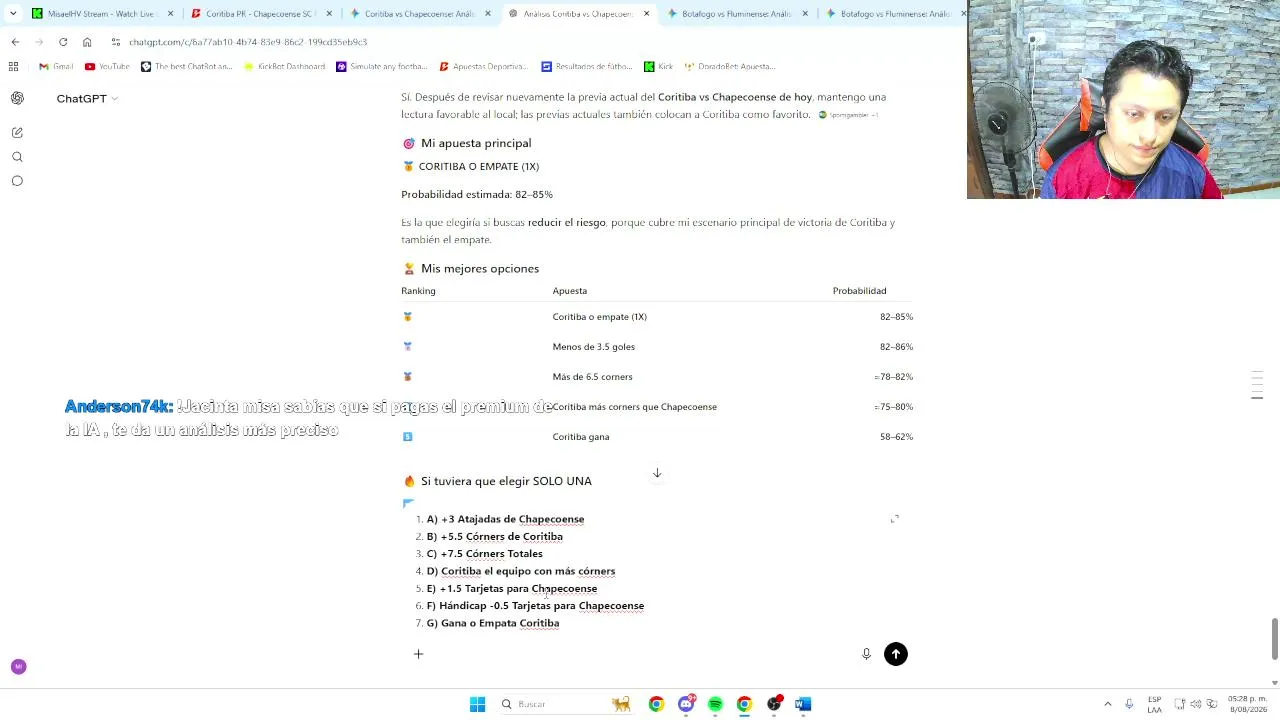Image resolution: width=1280 pixels, height=720 pixels.
Task: Click 'Coritiba más corners que Chapecoense' cell
Action: click(634, 407)
